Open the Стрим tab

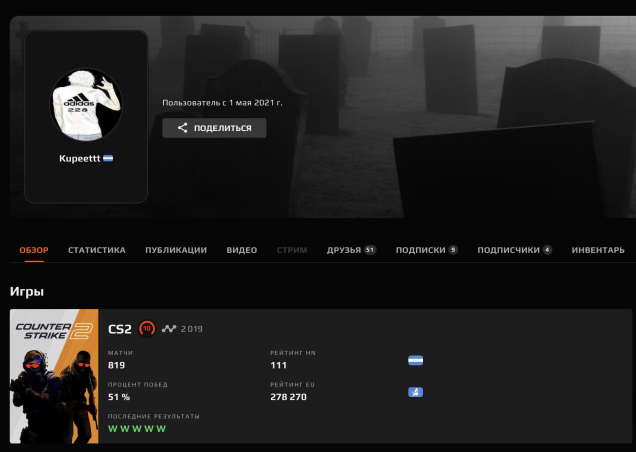coord(292,250)
